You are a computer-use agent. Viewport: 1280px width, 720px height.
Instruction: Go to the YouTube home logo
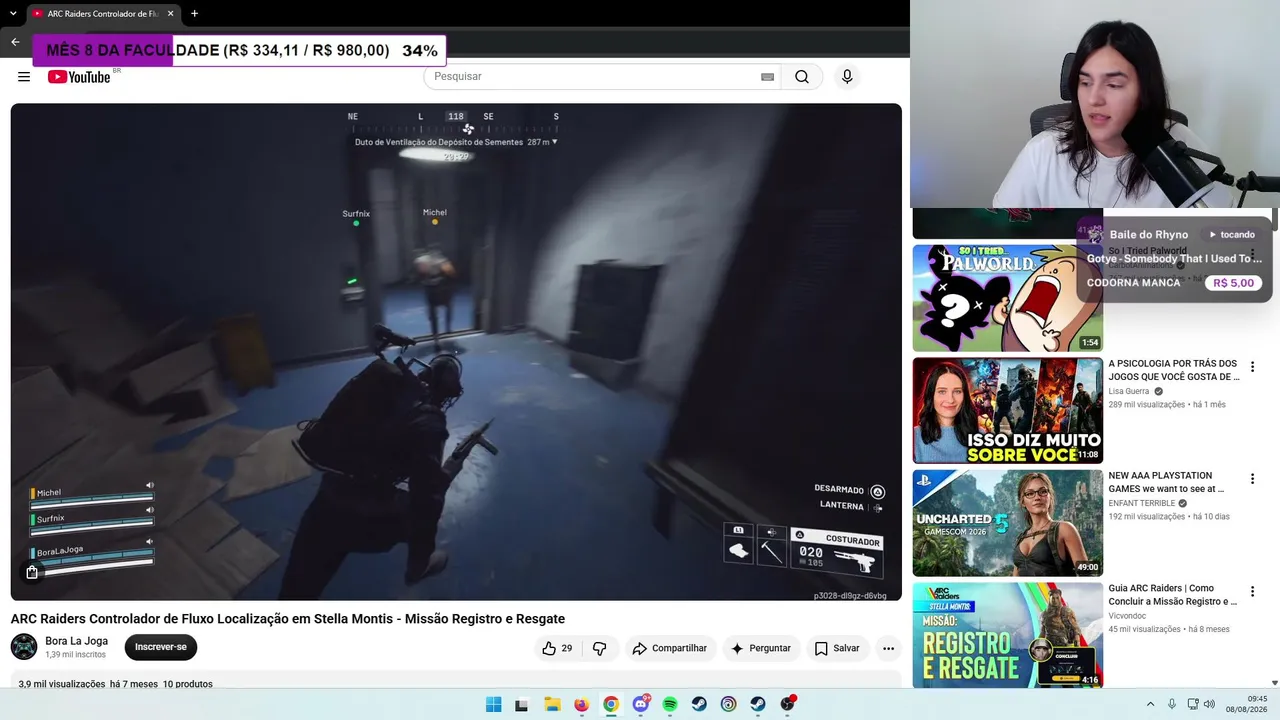[x=80, y=77]
